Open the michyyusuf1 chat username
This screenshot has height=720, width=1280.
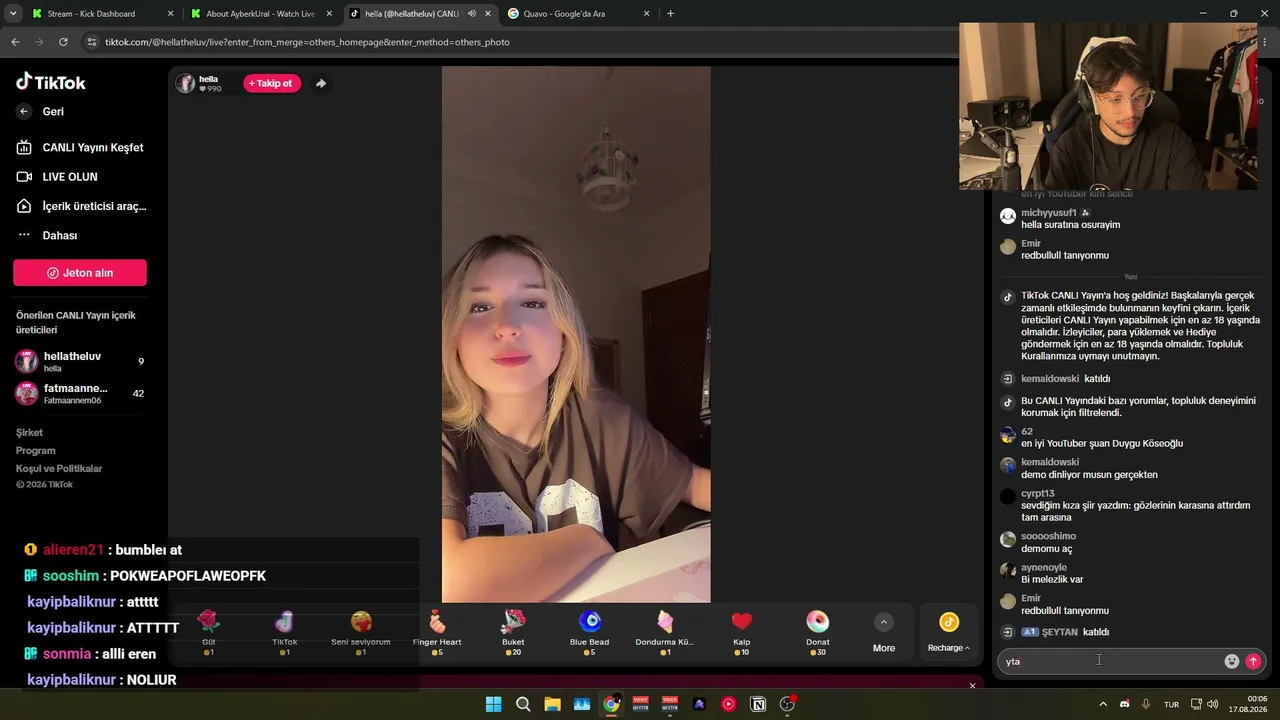point(1049,213)
